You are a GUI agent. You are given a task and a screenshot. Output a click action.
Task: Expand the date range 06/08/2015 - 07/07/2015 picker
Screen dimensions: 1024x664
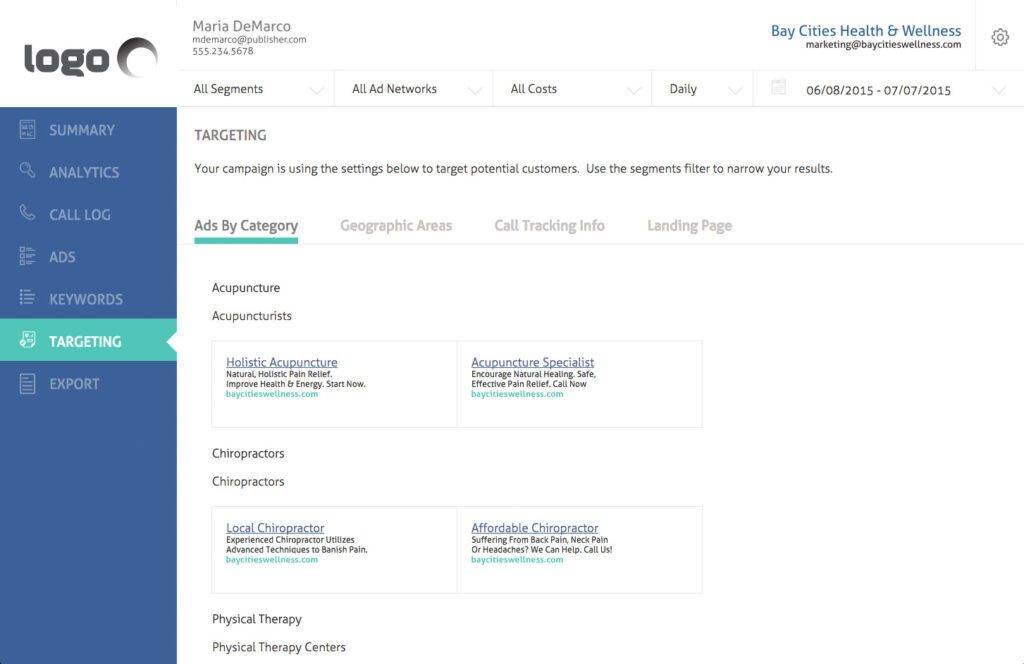[889, 89]
